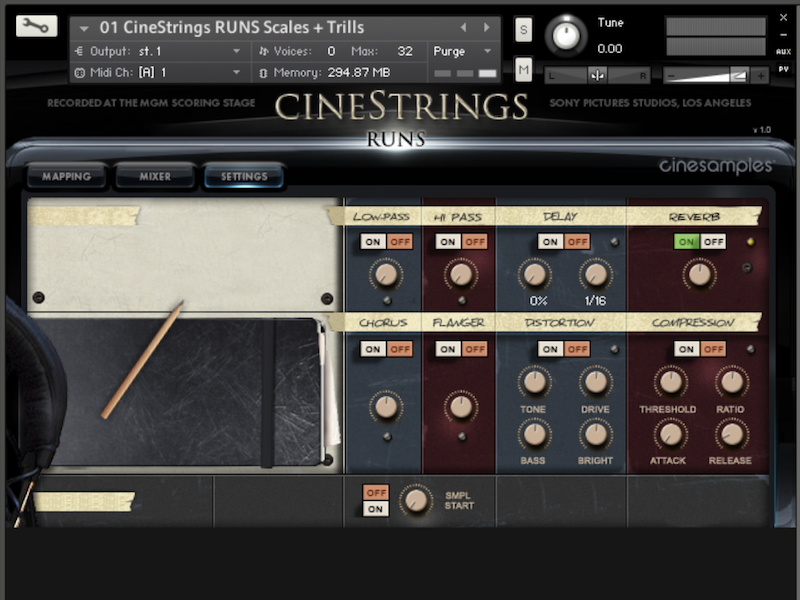Click the Distortion TONE knob
Viewport: 800px width, 600px height.
pos(535,382)
